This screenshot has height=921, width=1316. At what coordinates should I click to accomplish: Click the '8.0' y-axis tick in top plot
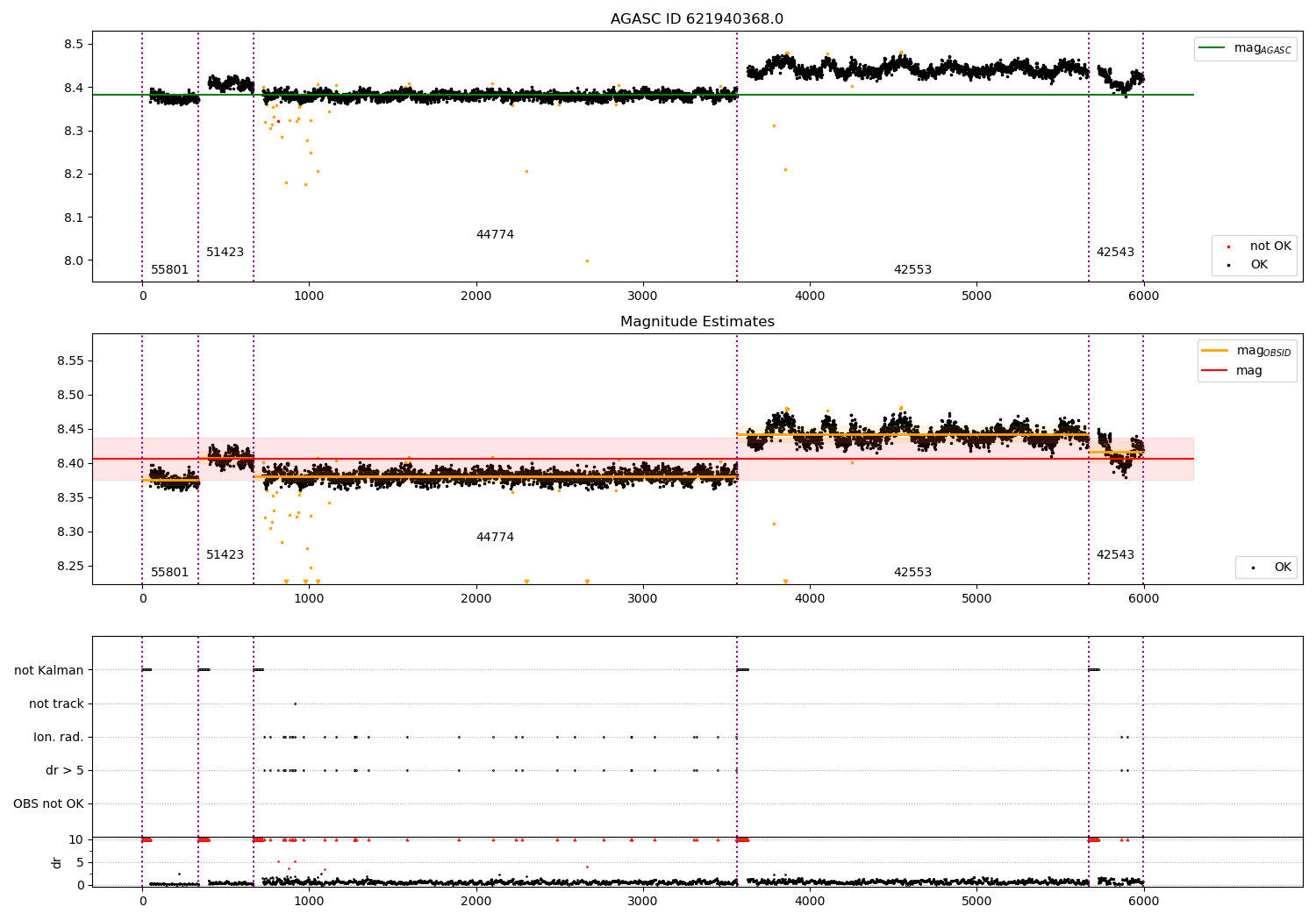[x=74, y=261]
